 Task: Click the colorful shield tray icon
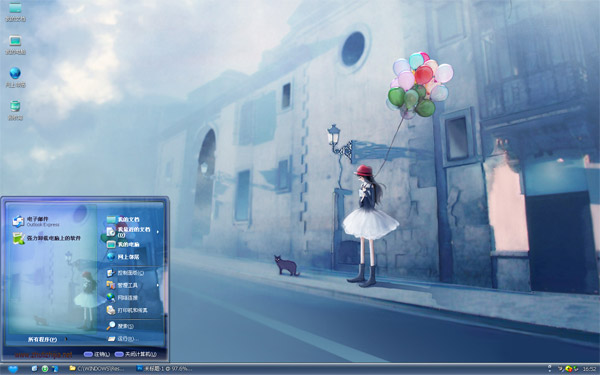pyautogui.click(x=569, y=369)
